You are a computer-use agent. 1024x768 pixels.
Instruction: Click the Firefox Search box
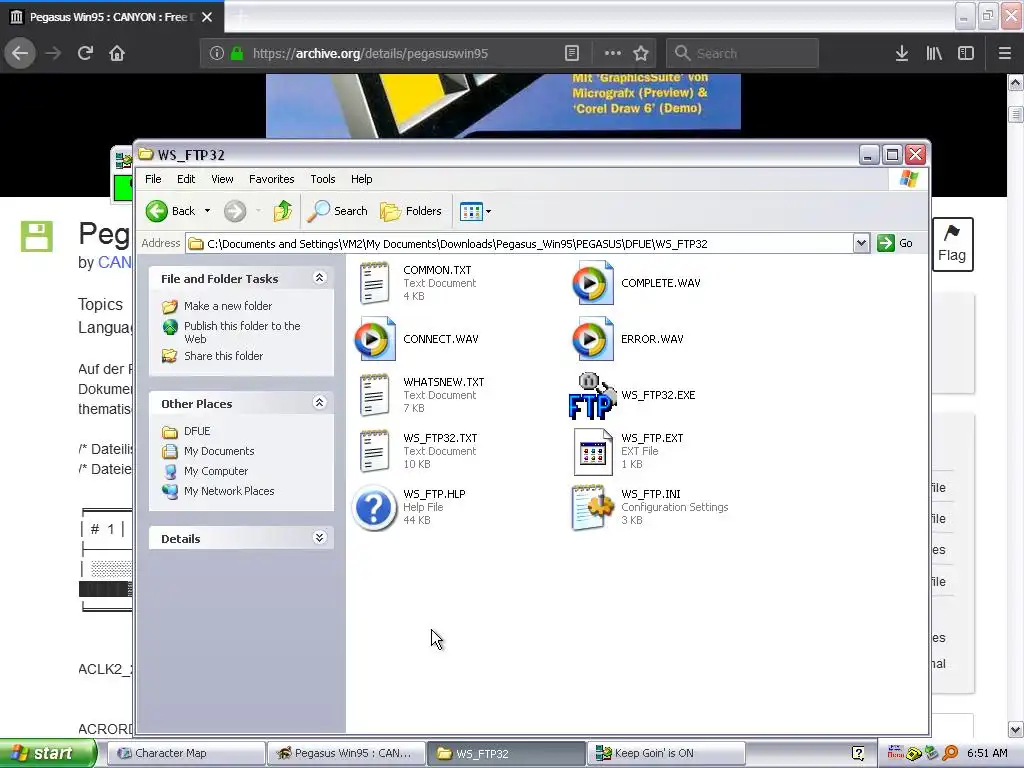point(742,53)
